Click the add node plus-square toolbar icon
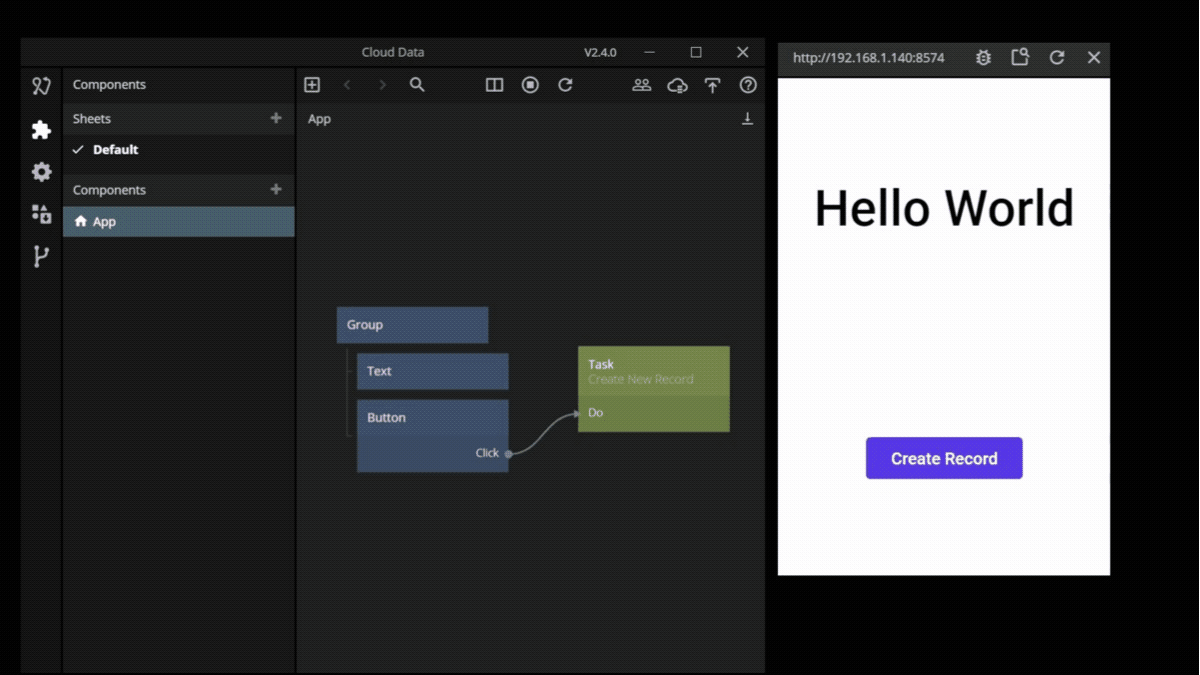This screenshot has width=1200, height=675. [312, 85]
